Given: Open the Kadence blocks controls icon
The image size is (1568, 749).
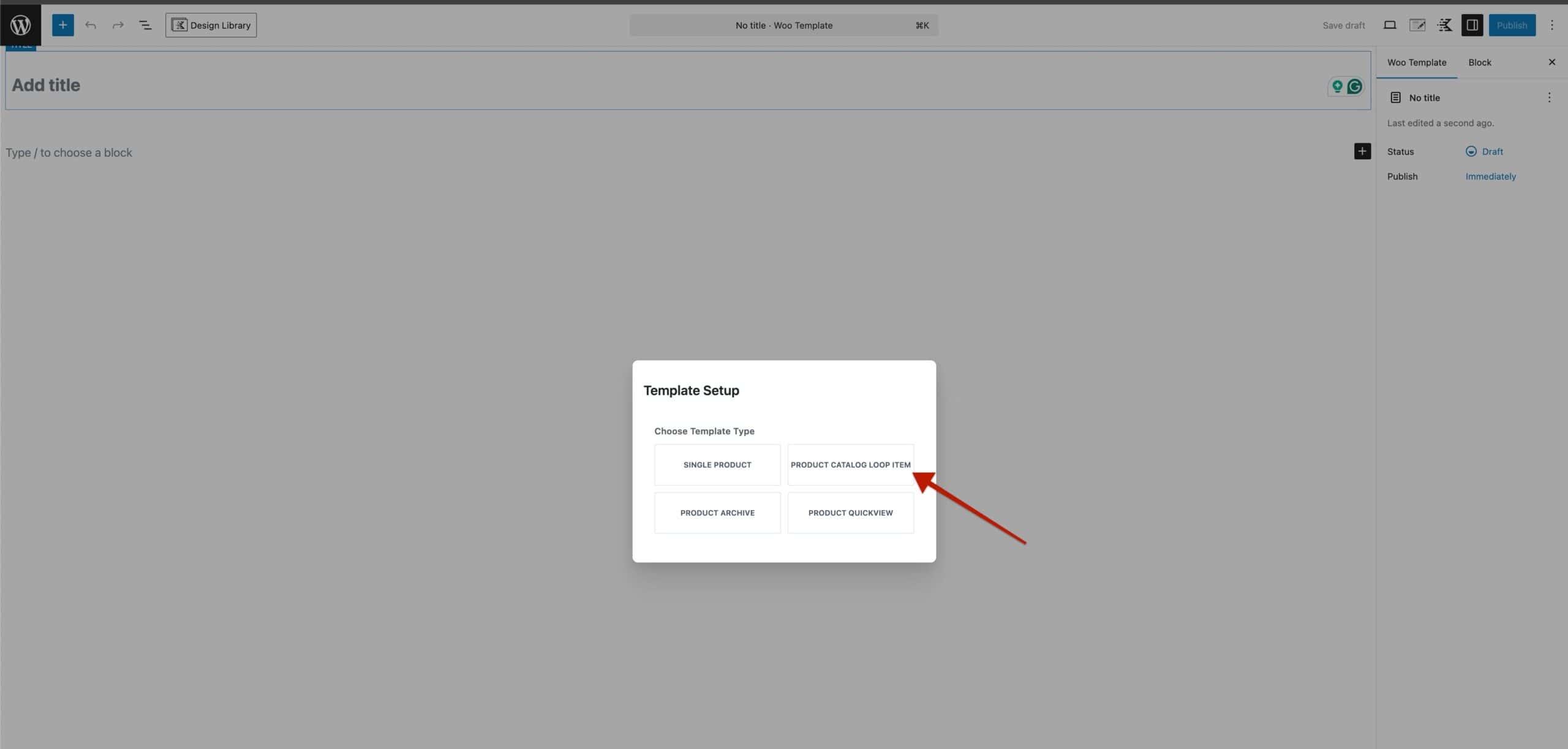Looking at the screenshot, I should click(1445, 25).
